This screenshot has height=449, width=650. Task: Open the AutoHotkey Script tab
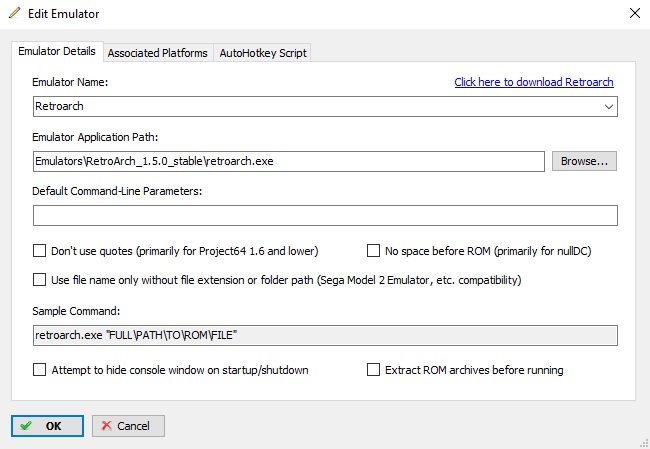tap(263, 53)
